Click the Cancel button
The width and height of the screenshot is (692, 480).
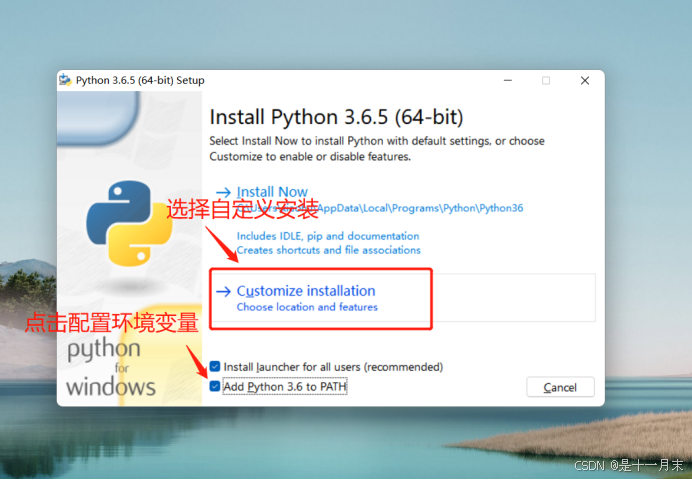point(560,387)
